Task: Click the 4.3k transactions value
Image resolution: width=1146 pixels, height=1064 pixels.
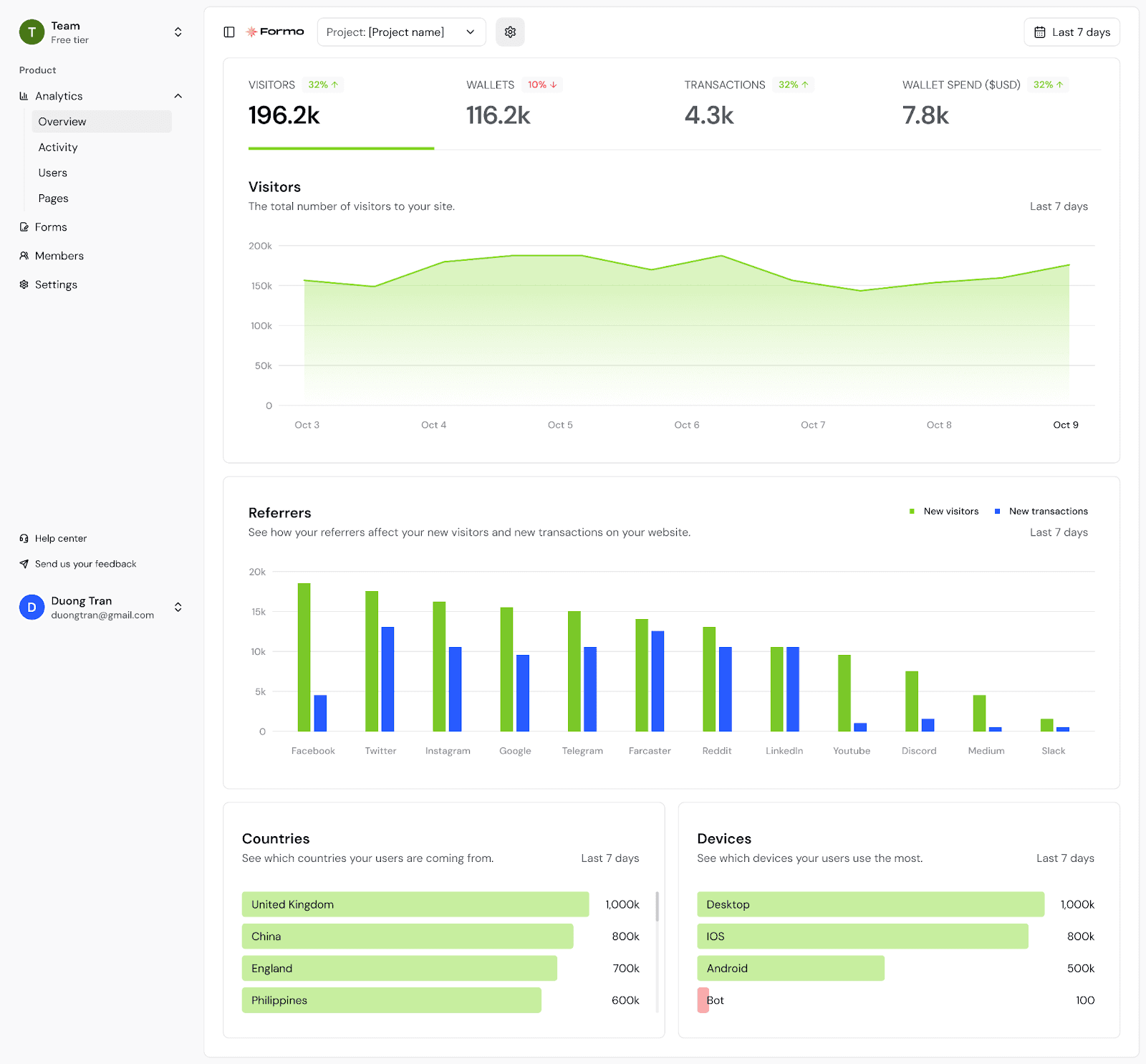Action: point(709,115)
